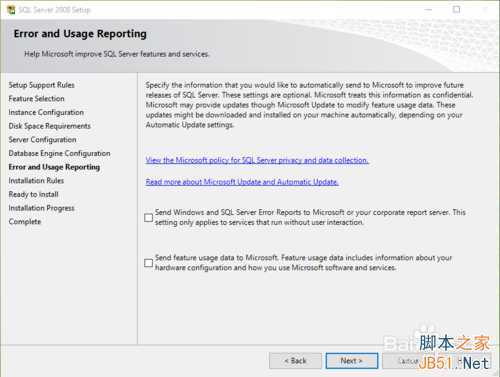500x377 pixels.
Task: Click the Help Microsoft improve SQL Server subtitle
Action: 117,54
